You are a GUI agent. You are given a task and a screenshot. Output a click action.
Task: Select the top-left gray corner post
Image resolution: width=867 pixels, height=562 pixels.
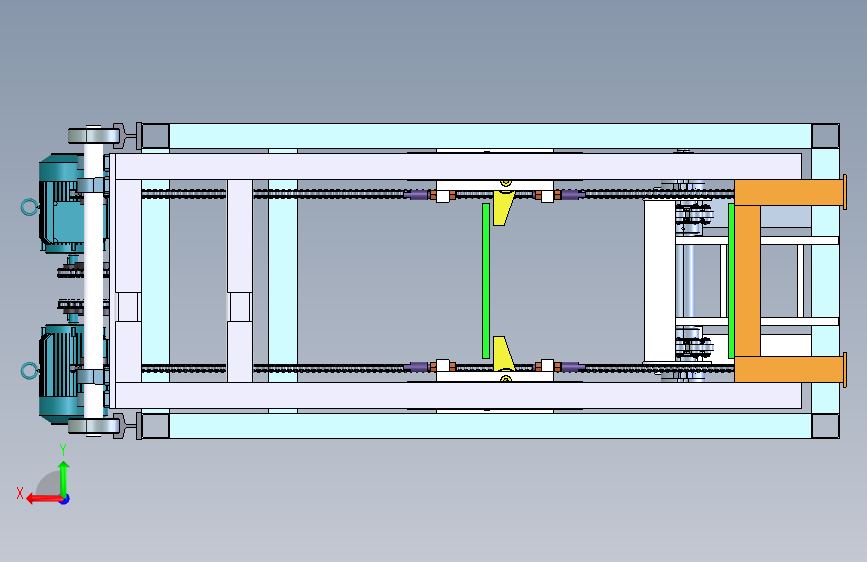click(155, 136)
